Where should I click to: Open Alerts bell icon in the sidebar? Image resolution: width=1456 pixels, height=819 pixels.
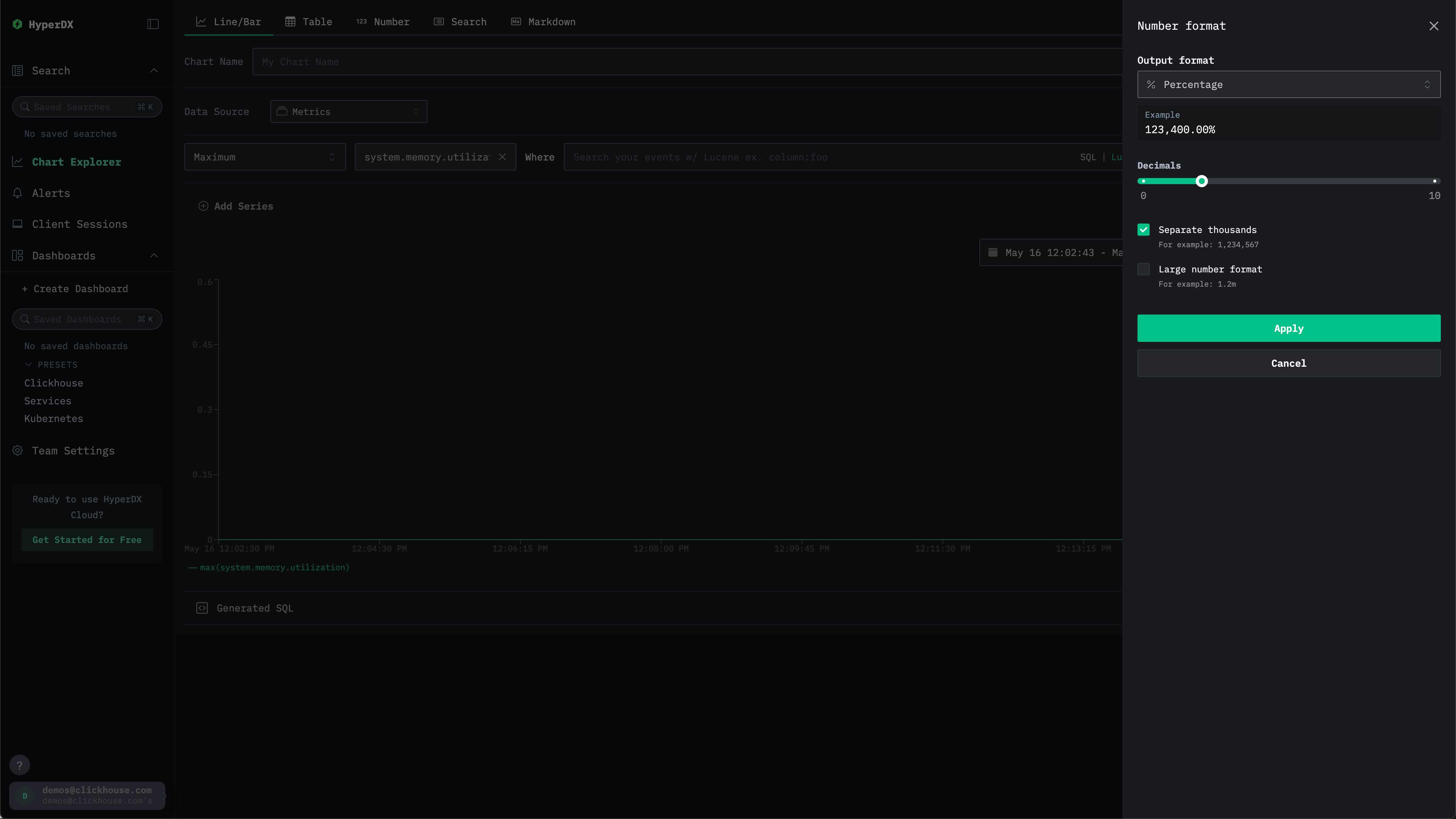(18, 193)
